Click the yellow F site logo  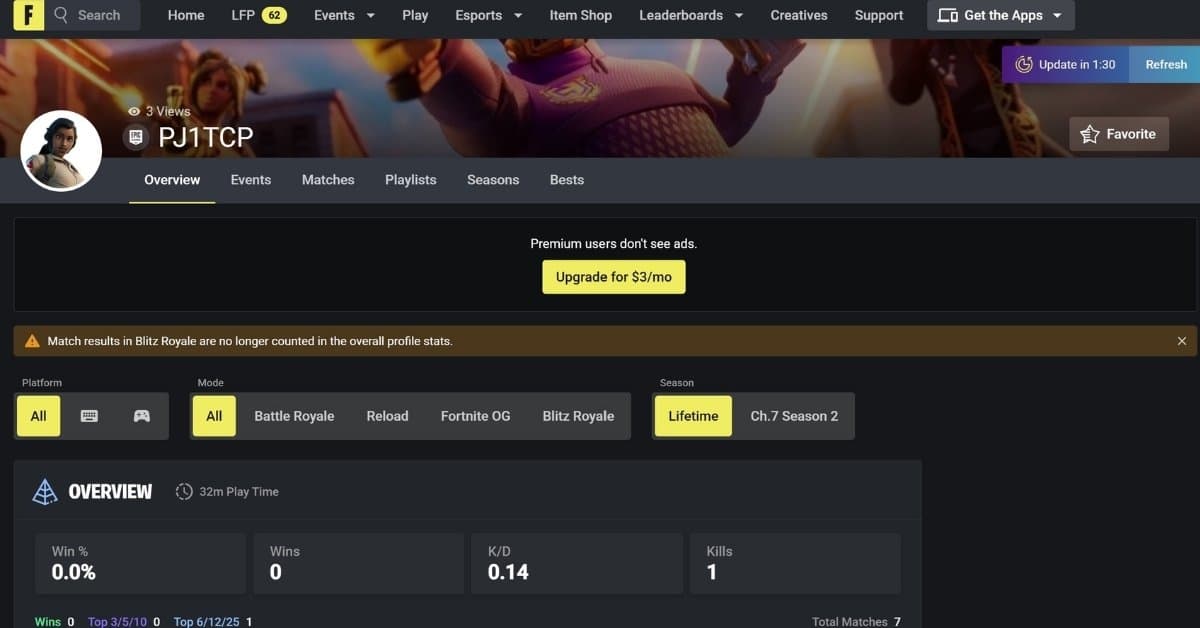[29, 15]
